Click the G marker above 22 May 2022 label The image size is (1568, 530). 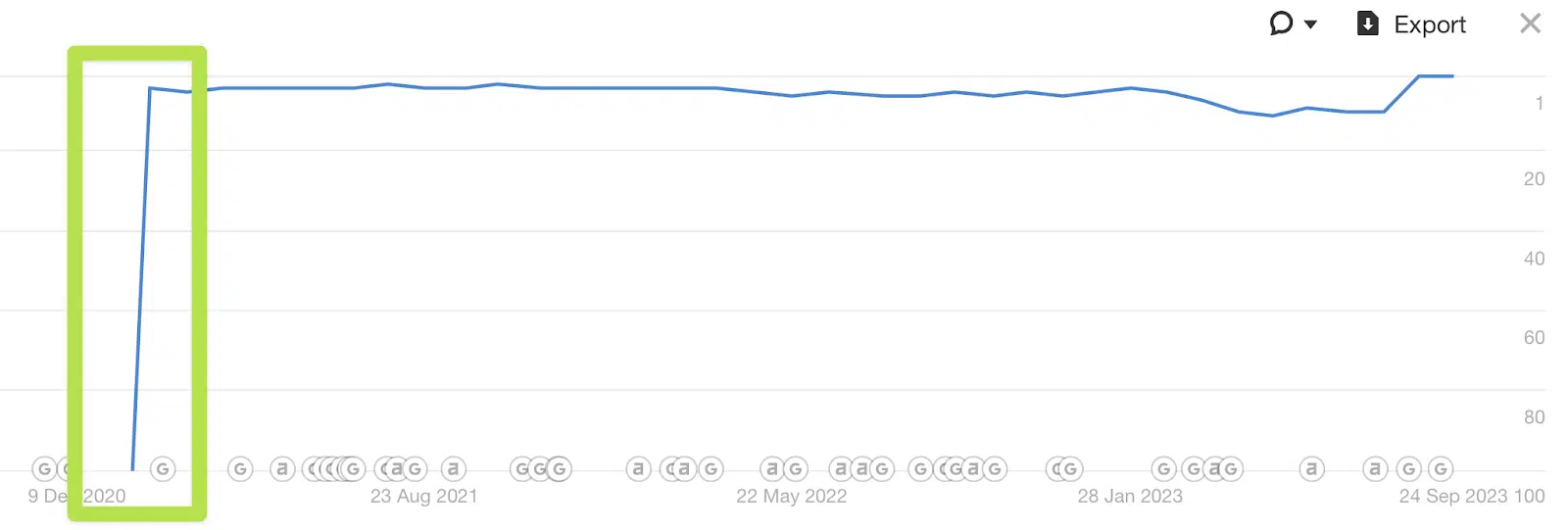click(795, 469)
